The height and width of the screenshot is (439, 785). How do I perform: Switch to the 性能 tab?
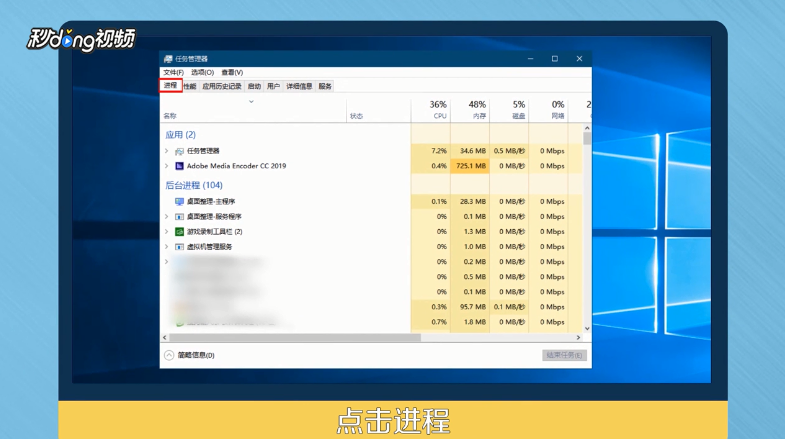pos(190,86)
